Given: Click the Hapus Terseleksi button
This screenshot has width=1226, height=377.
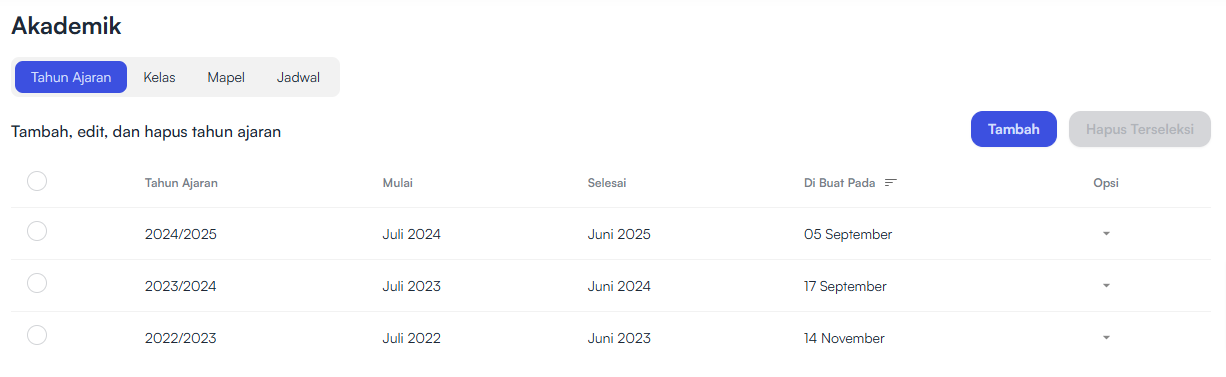Looking at the screenshot, I should click(1140, 129).
